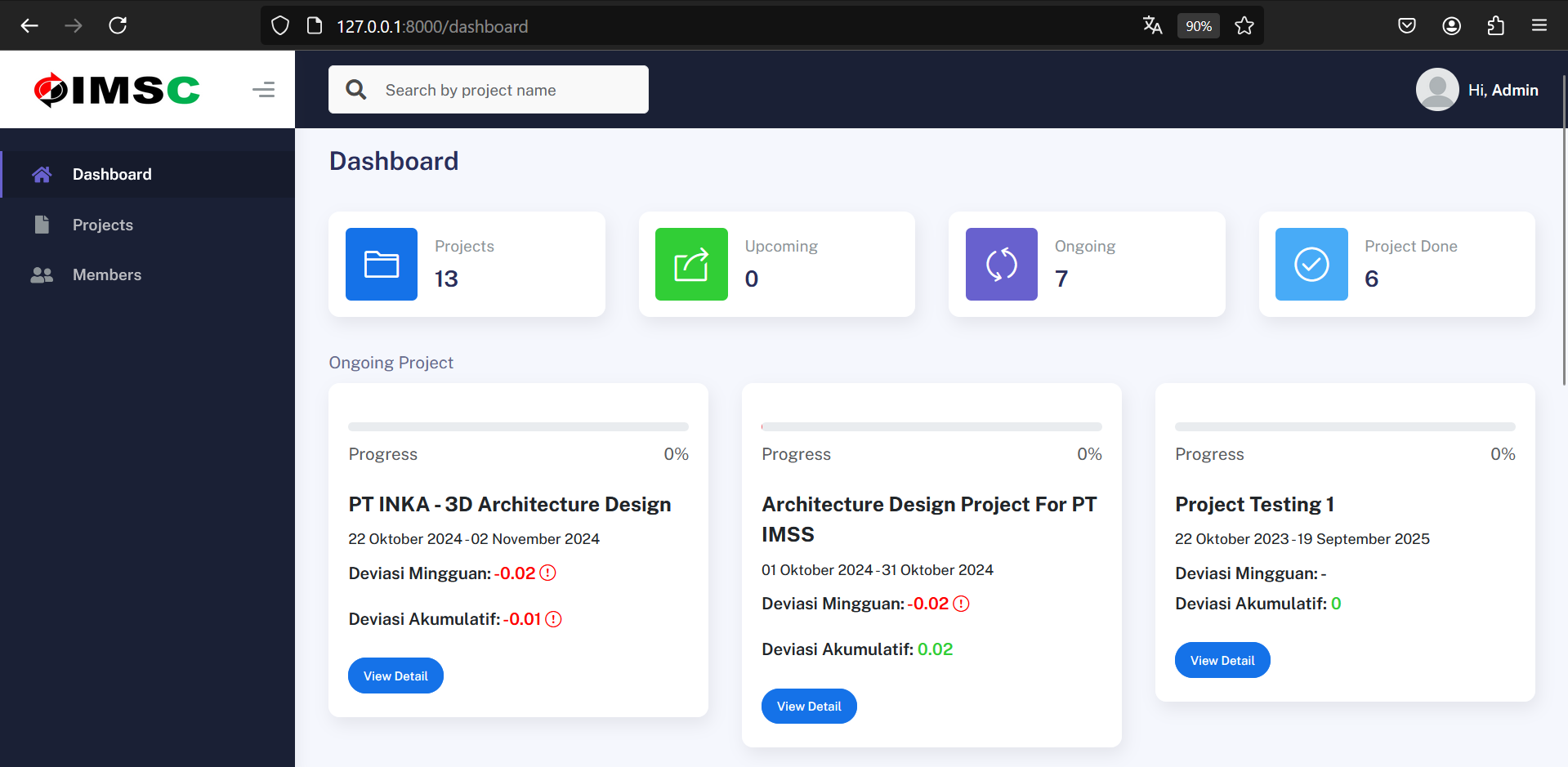Click the blue Projects folder icon

[x=381, y=264]
